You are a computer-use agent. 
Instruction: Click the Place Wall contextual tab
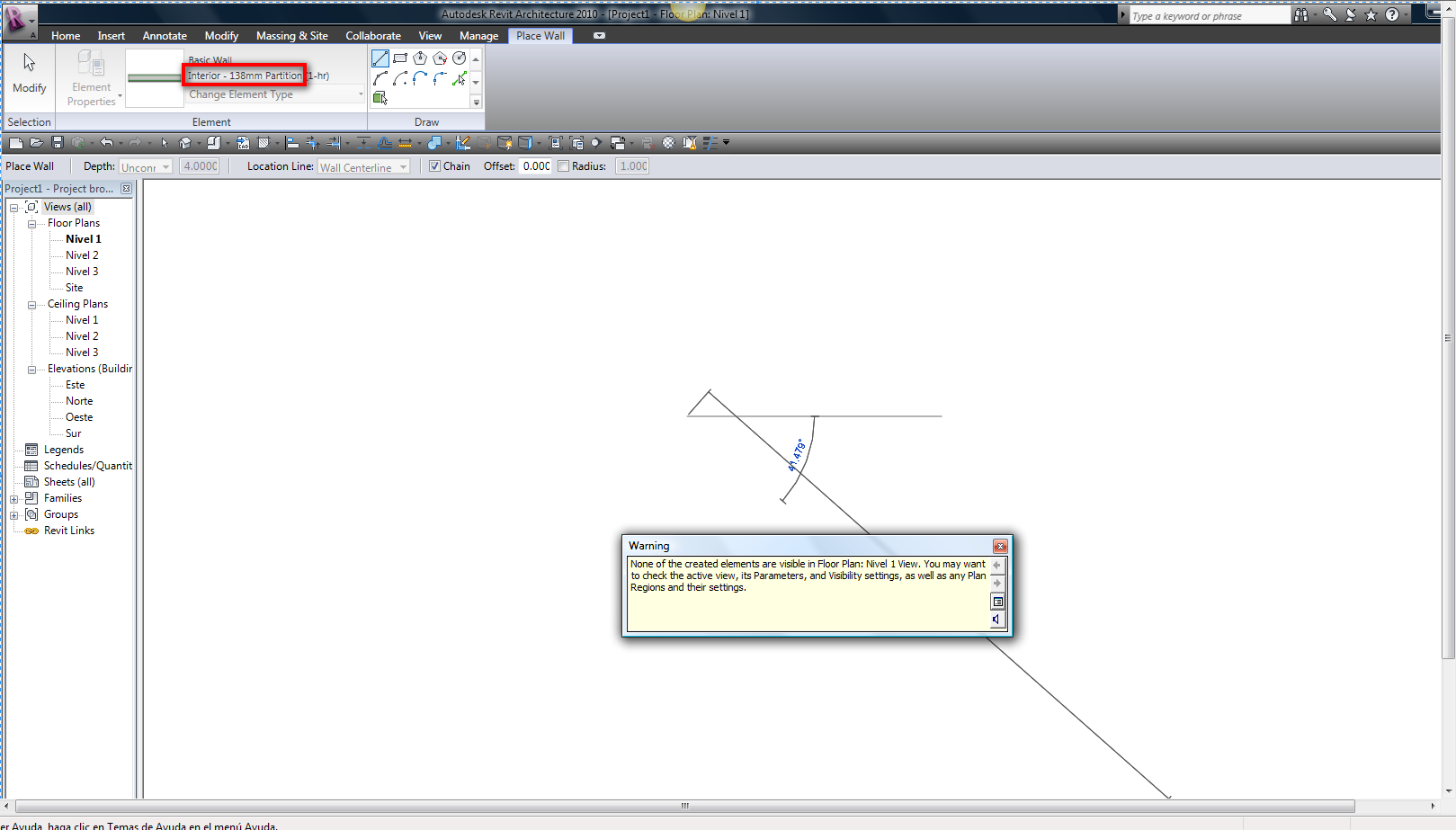(540, 36)
